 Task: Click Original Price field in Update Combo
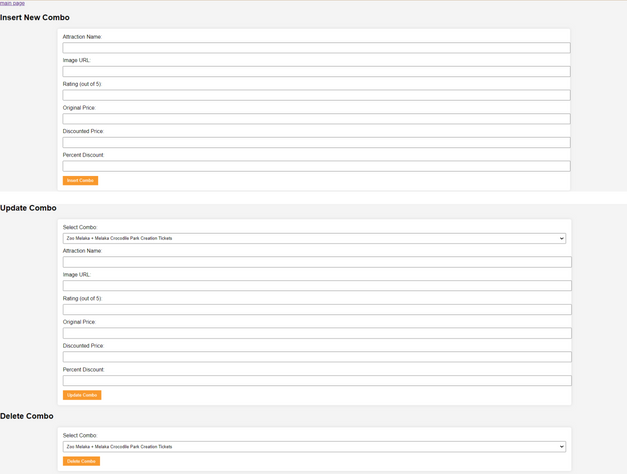pyautogui.click(x=316, y=333)
